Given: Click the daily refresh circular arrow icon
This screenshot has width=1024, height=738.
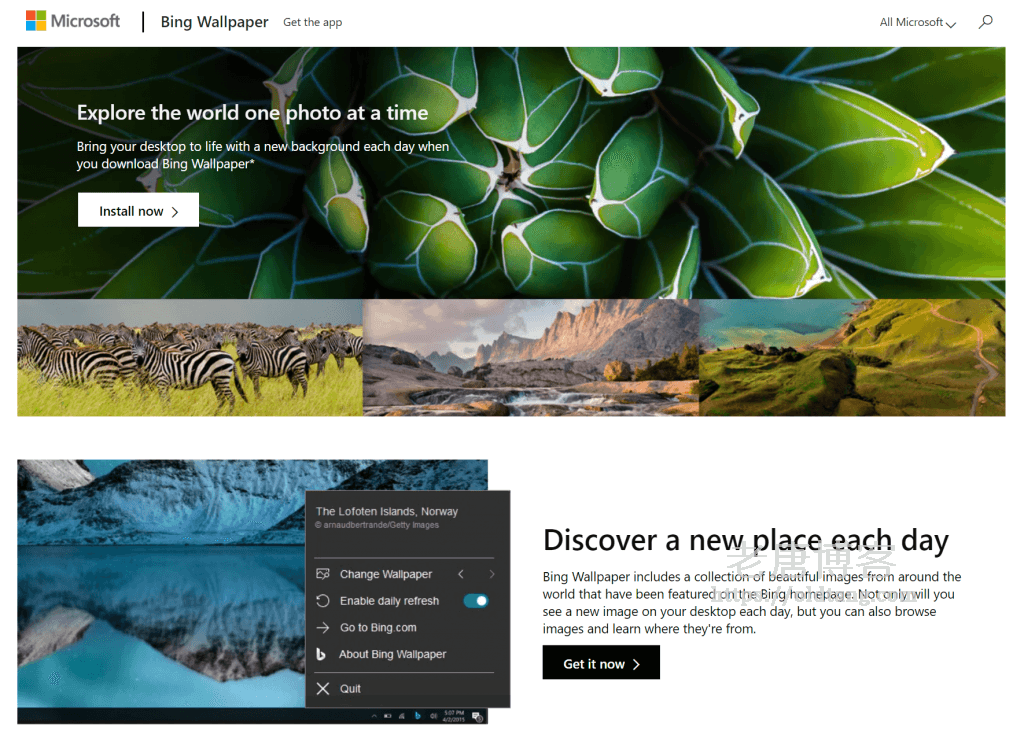Looking at the screenshot, I should coord(323,601).
